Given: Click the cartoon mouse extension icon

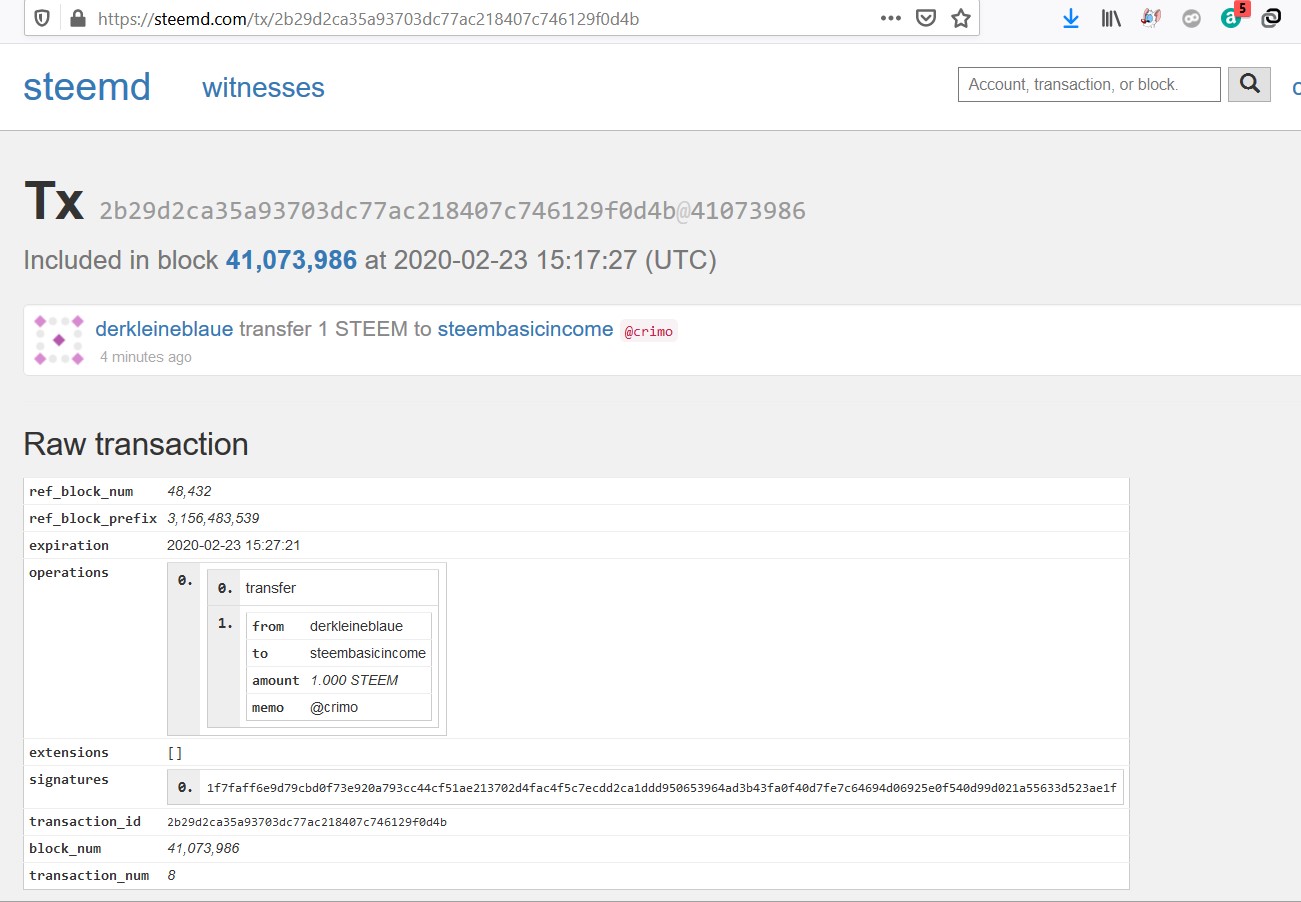Looking at the screenshot, I should click(x=1151, y=18).
